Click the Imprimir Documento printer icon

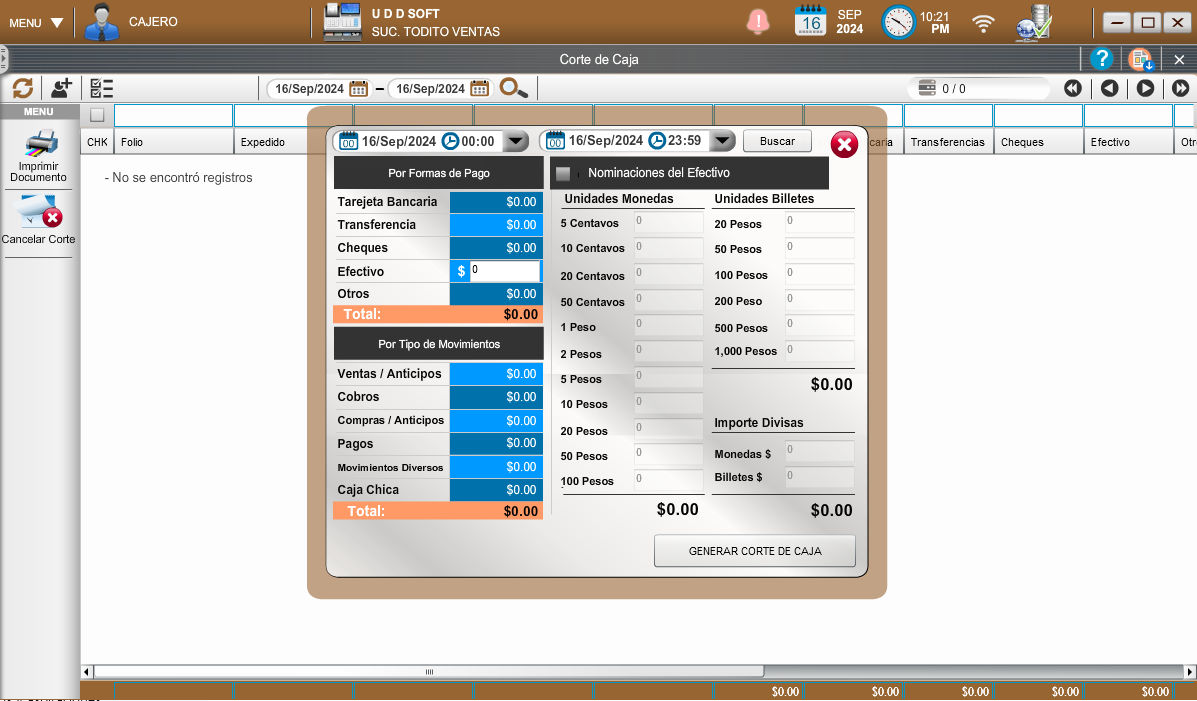[40, 145]
